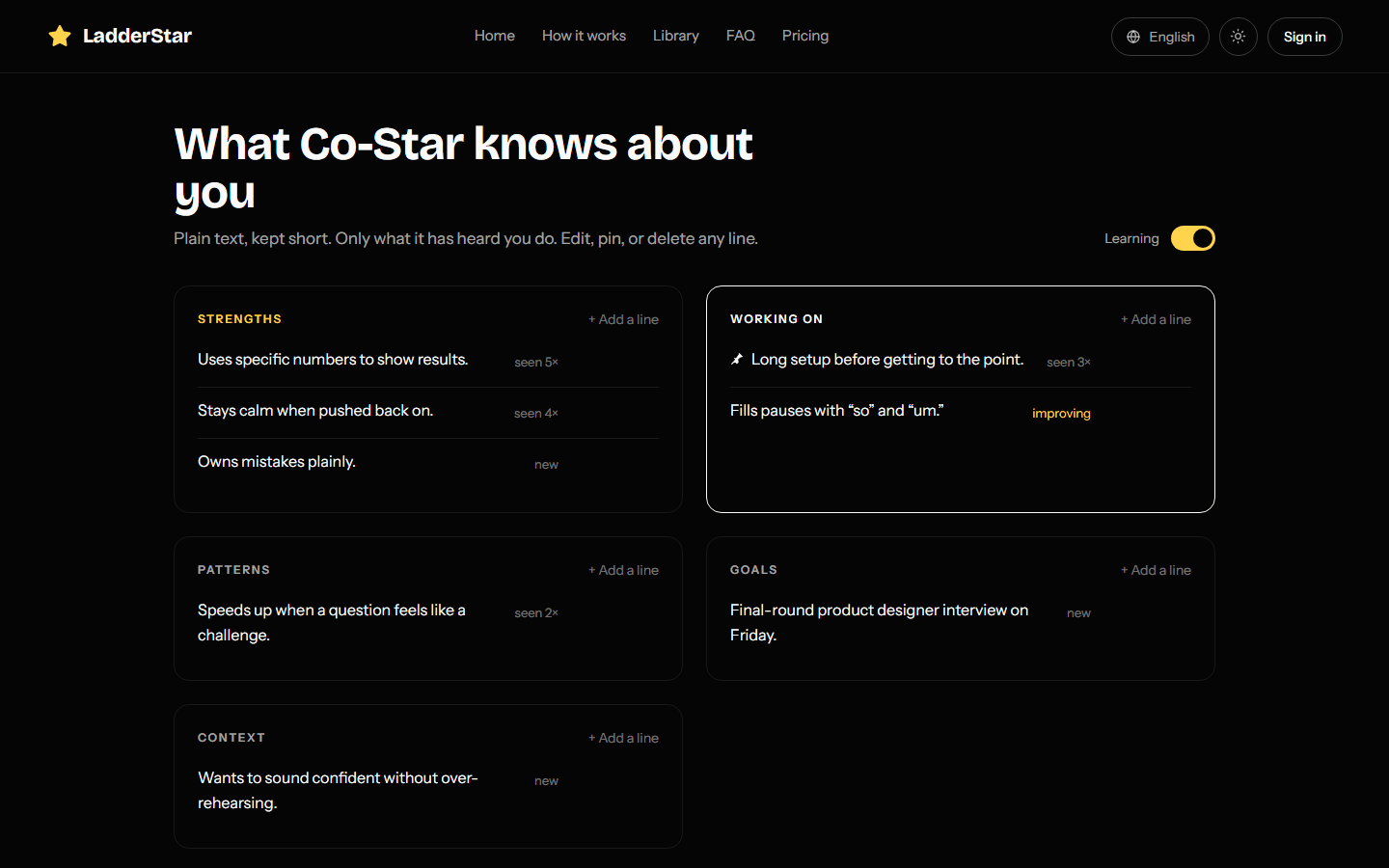The width and height of the screenshot is (1389, 868).
Task: Open How it works page
Action: 584,36
